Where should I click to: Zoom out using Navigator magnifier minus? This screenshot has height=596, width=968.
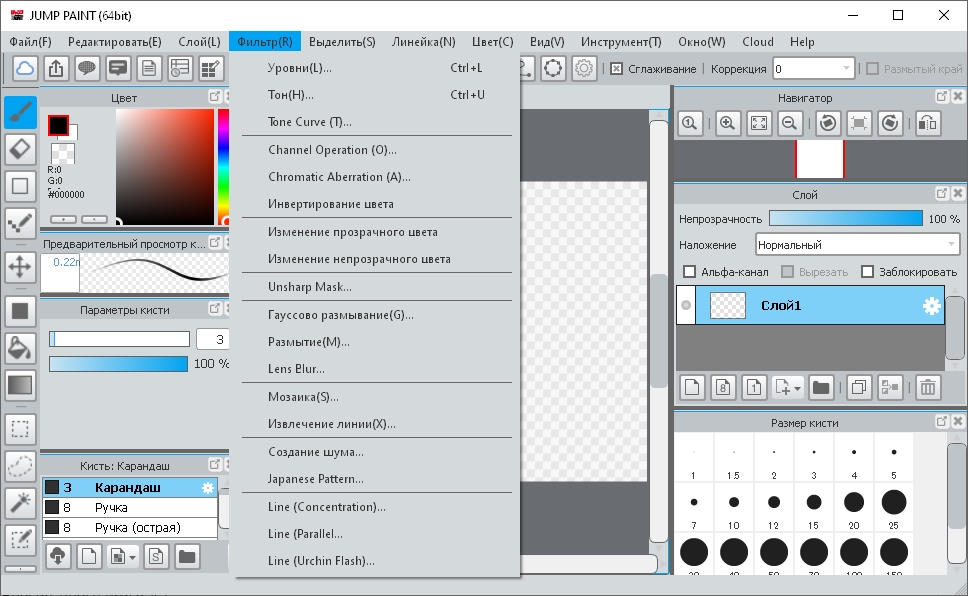[x=790, y=123]
